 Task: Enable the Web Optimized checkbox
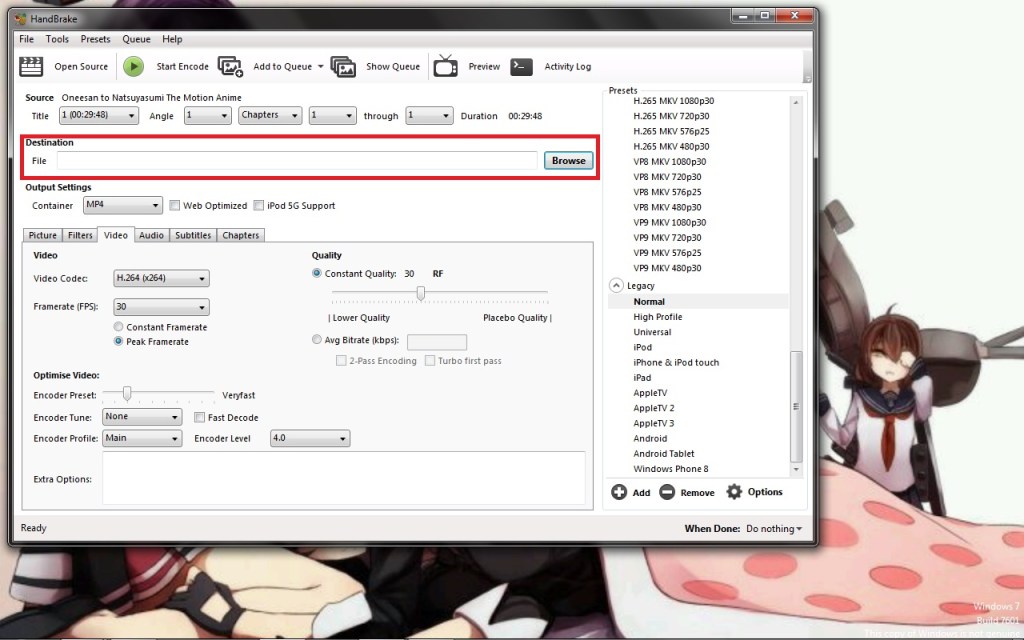pos(175,206)
